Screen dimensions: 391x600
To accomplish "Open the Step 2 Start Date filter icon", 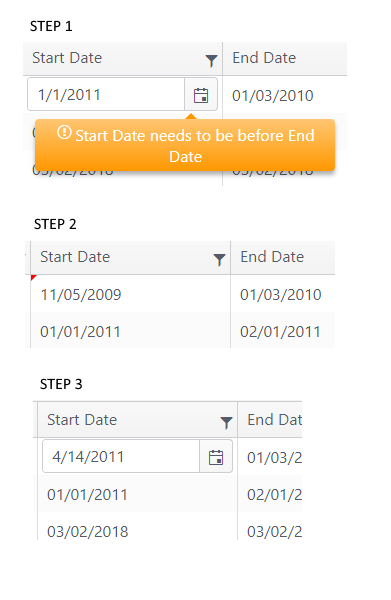I will click(219, 259).
